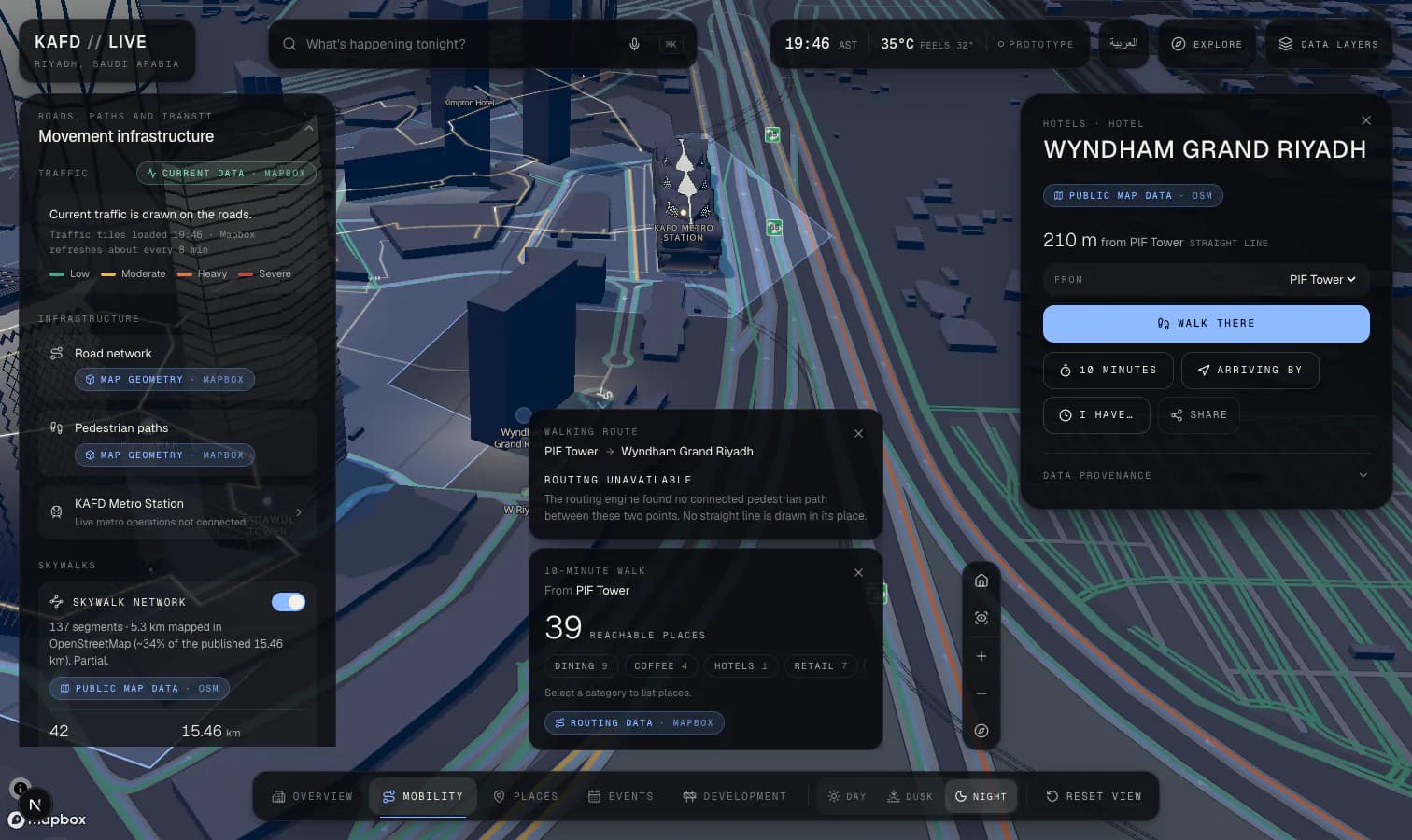Click the compass icon in map controls
Screen dimensions: 1412x840
(x=981, y=731)
